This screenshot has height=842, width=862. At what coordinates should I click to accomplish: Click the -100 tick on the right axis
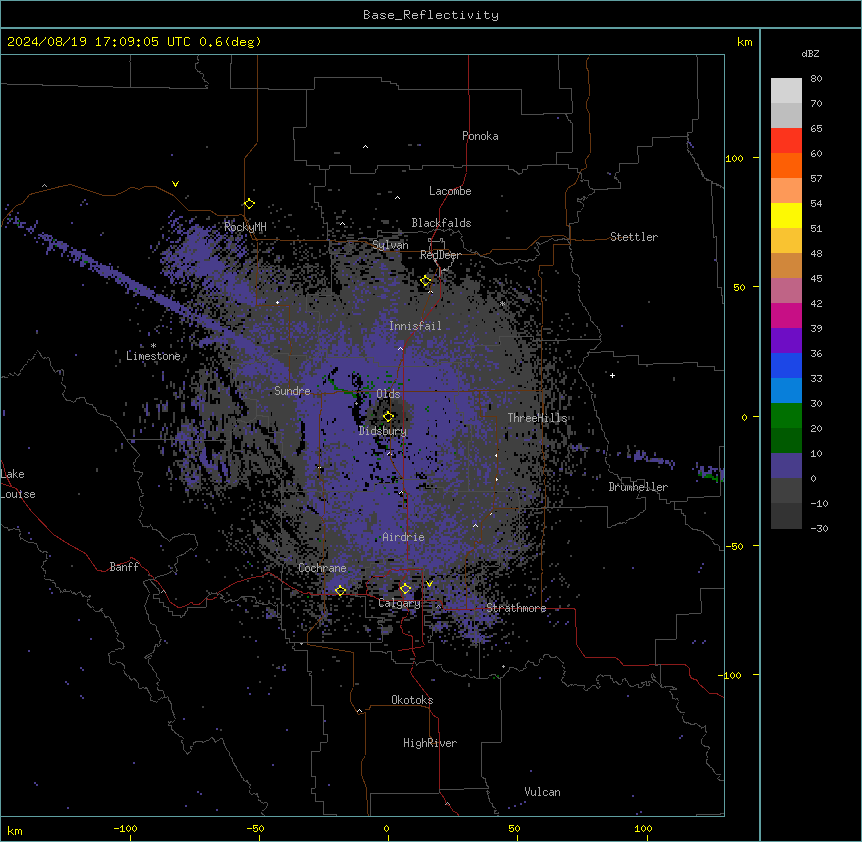731,675
